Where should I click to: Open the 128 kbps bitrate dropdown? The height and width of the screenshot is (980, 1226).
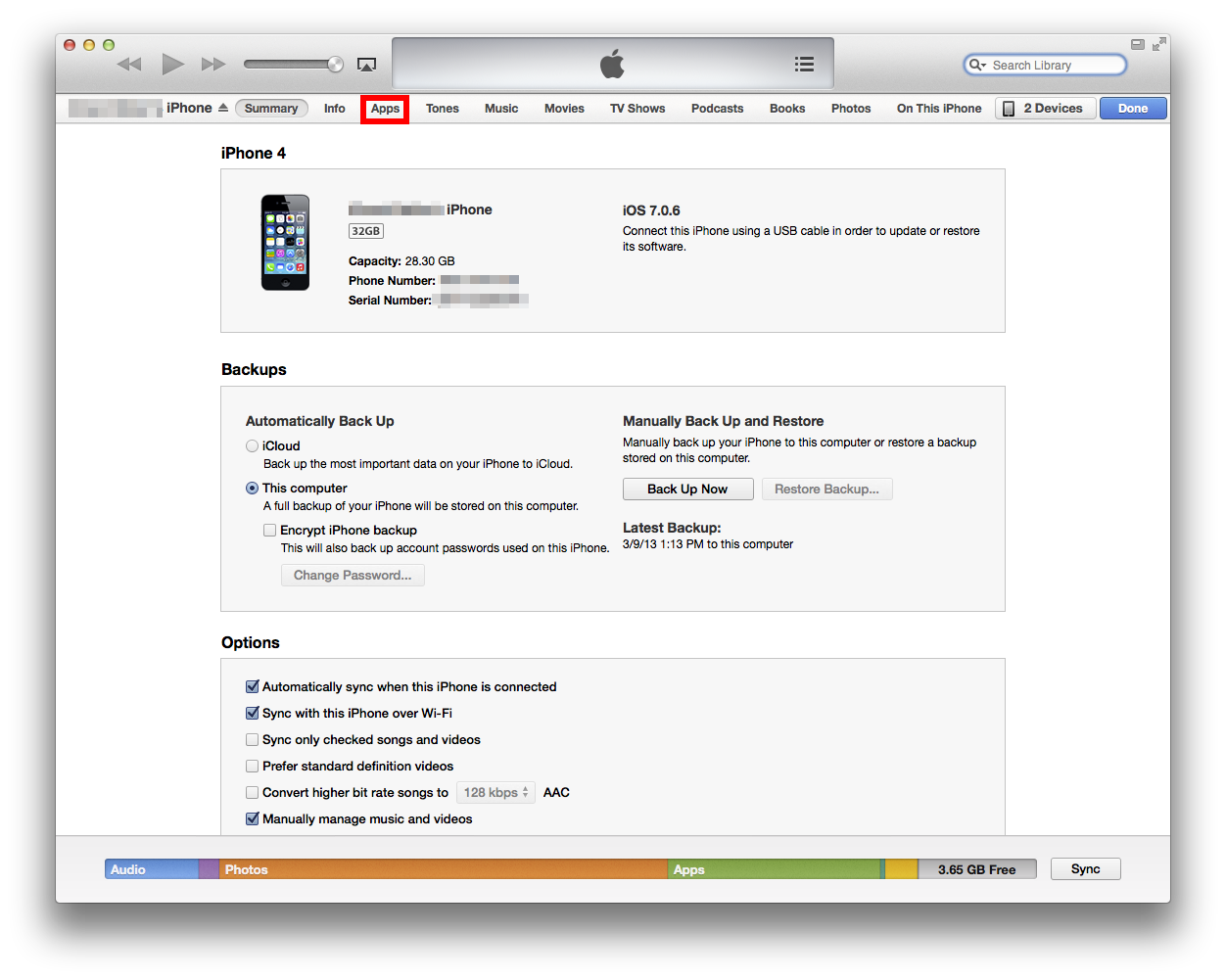point(495,792)
